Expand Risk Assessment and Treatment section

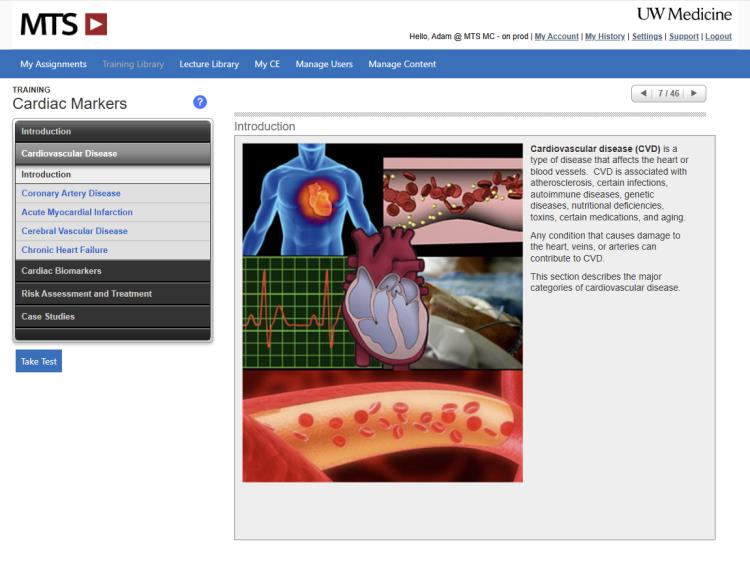tap(112, 294)
